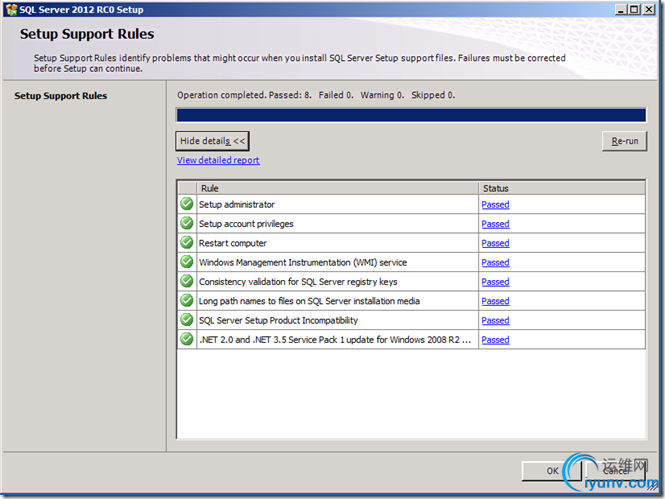
Task: Click green check icon for Setup account privileges
Action: (x=187, y=223)
